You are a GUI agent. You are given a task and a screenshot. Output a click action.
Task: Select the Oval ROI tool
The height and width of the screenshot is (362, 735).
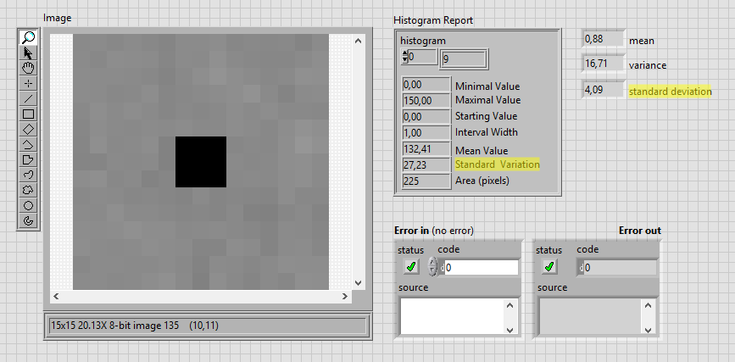click(29, 205)
